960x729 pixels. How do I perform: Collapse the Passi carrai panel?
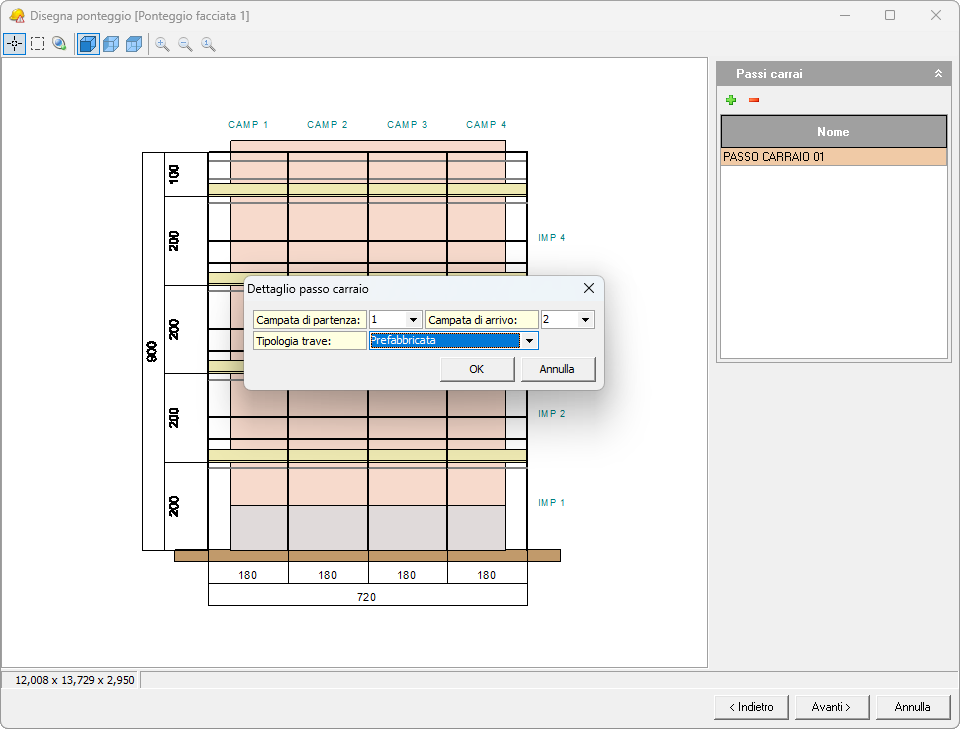tap(938, 74)
